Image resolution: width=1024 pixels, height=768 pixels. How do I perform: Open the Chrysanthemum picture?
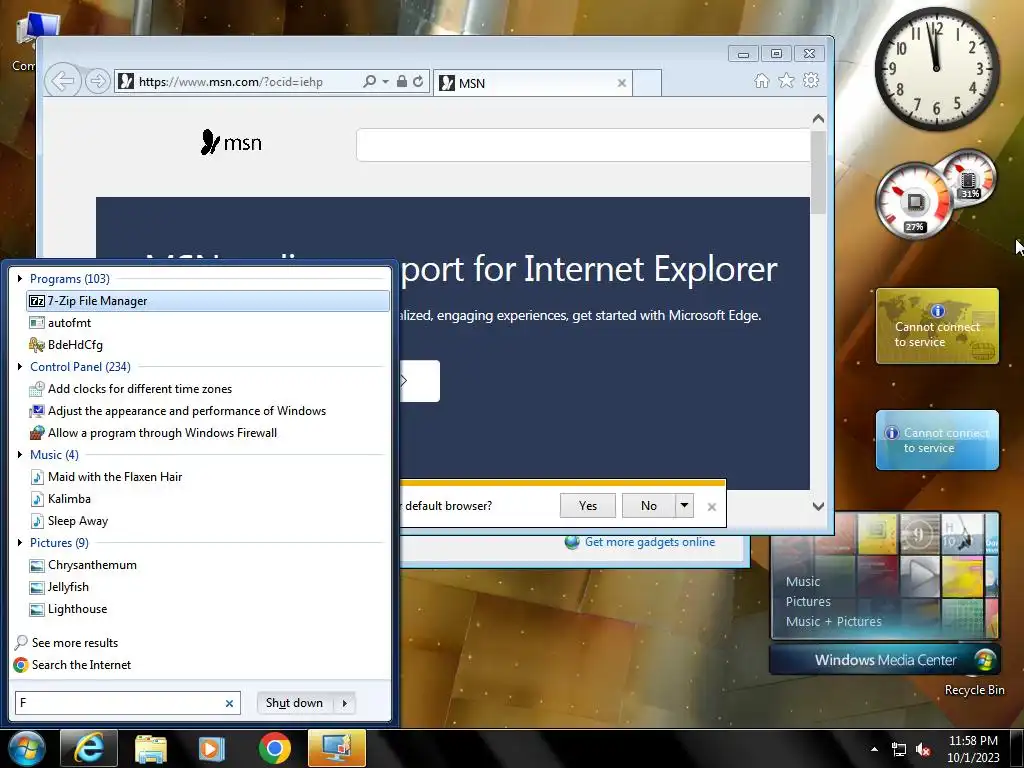(208, 565)
